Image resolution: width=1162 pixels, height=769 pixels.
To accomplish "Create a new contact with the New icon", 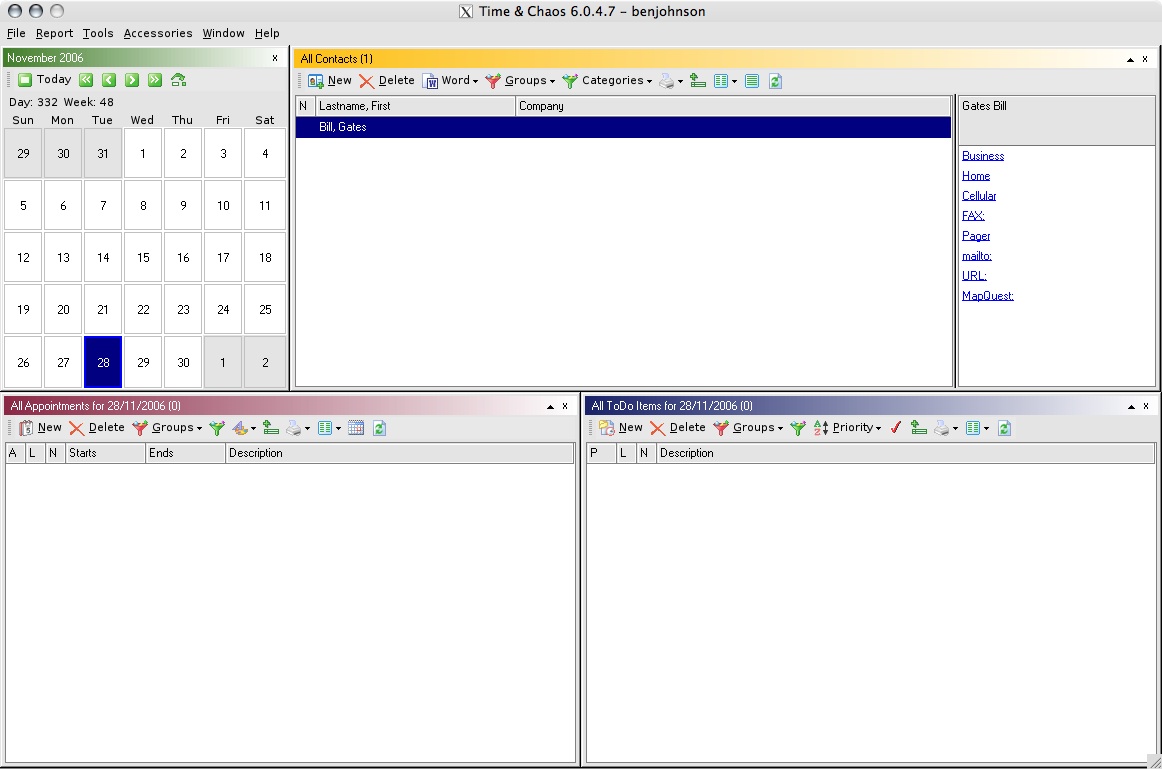I will (328, 81).
